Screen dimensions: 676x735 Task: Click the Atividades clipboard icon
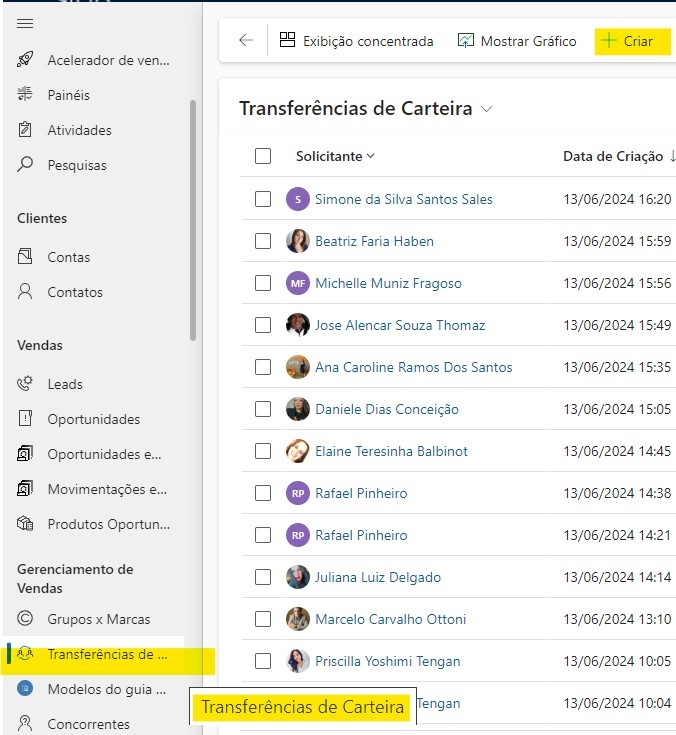pyautogui.click(x=26, y=130)
